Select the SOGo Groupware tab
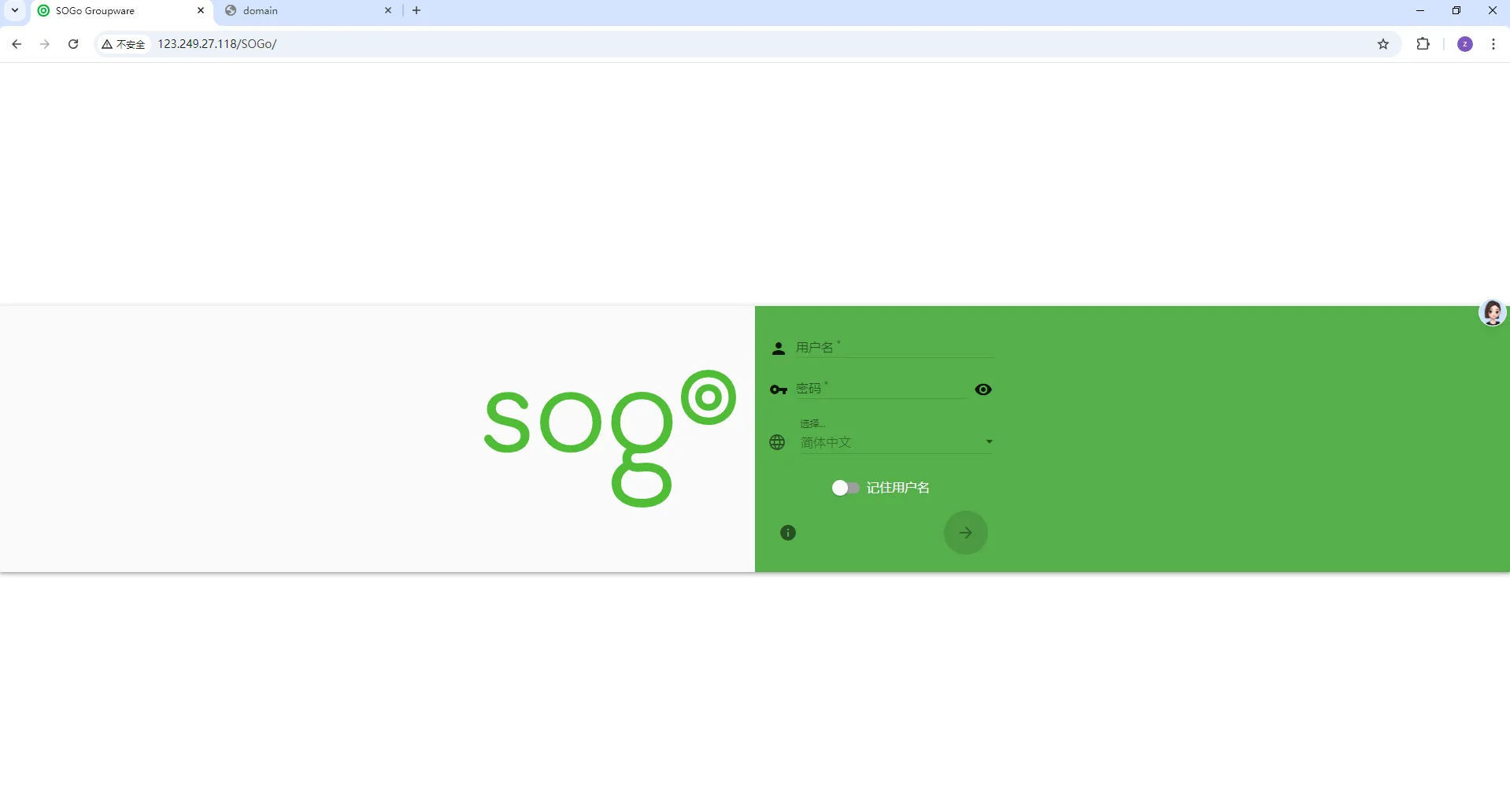Screen dimensions: 1510x812 (120, 11)
